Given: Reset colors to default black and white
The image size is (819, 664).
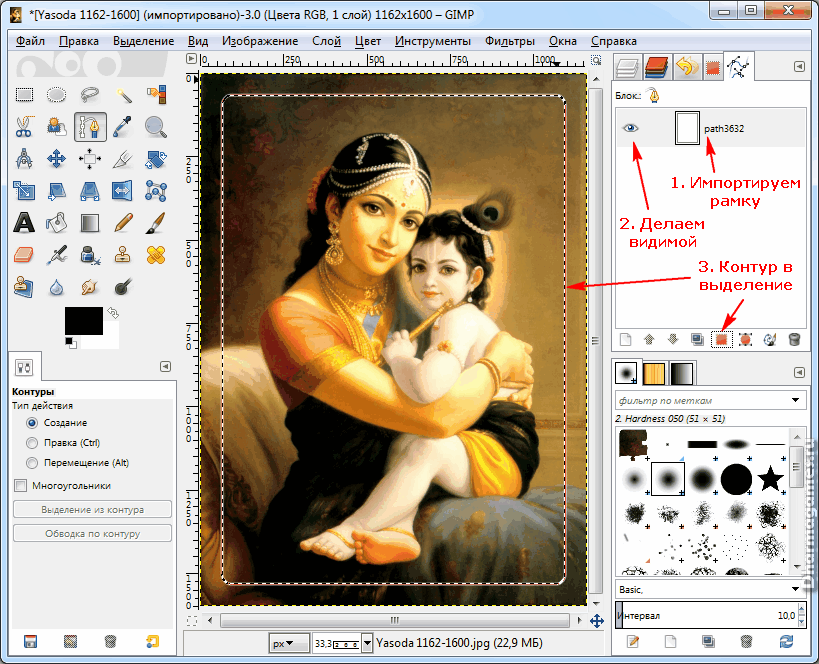Looking at the screenshot, I should pyautogui.click(x=71, y=343).
